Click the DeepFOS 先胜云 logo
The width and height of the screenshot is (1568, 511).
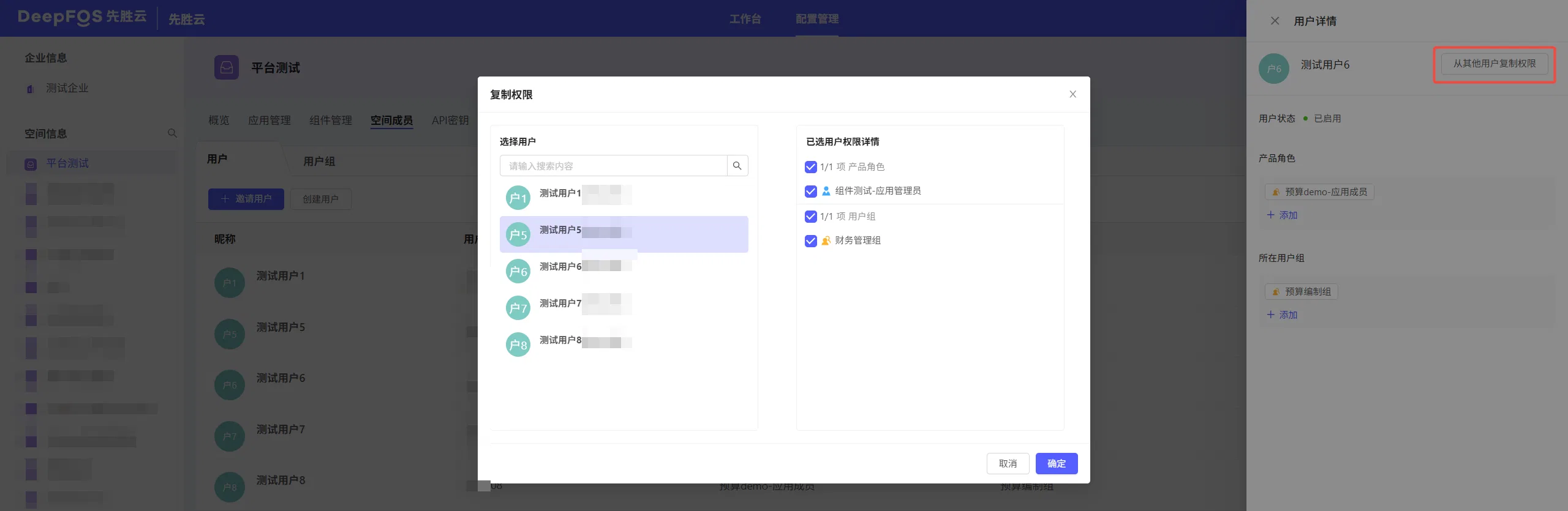pos(82,17)
